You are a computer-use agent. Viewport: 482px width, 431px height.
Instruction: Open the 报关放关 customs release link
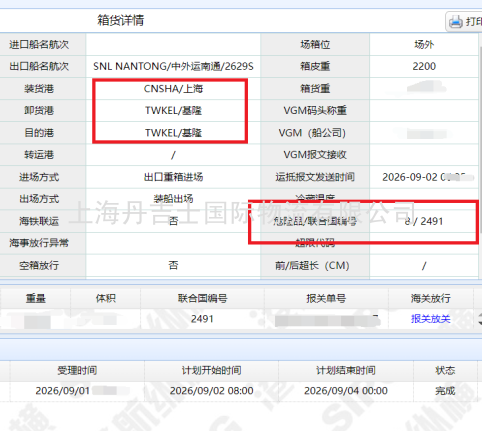430,319
